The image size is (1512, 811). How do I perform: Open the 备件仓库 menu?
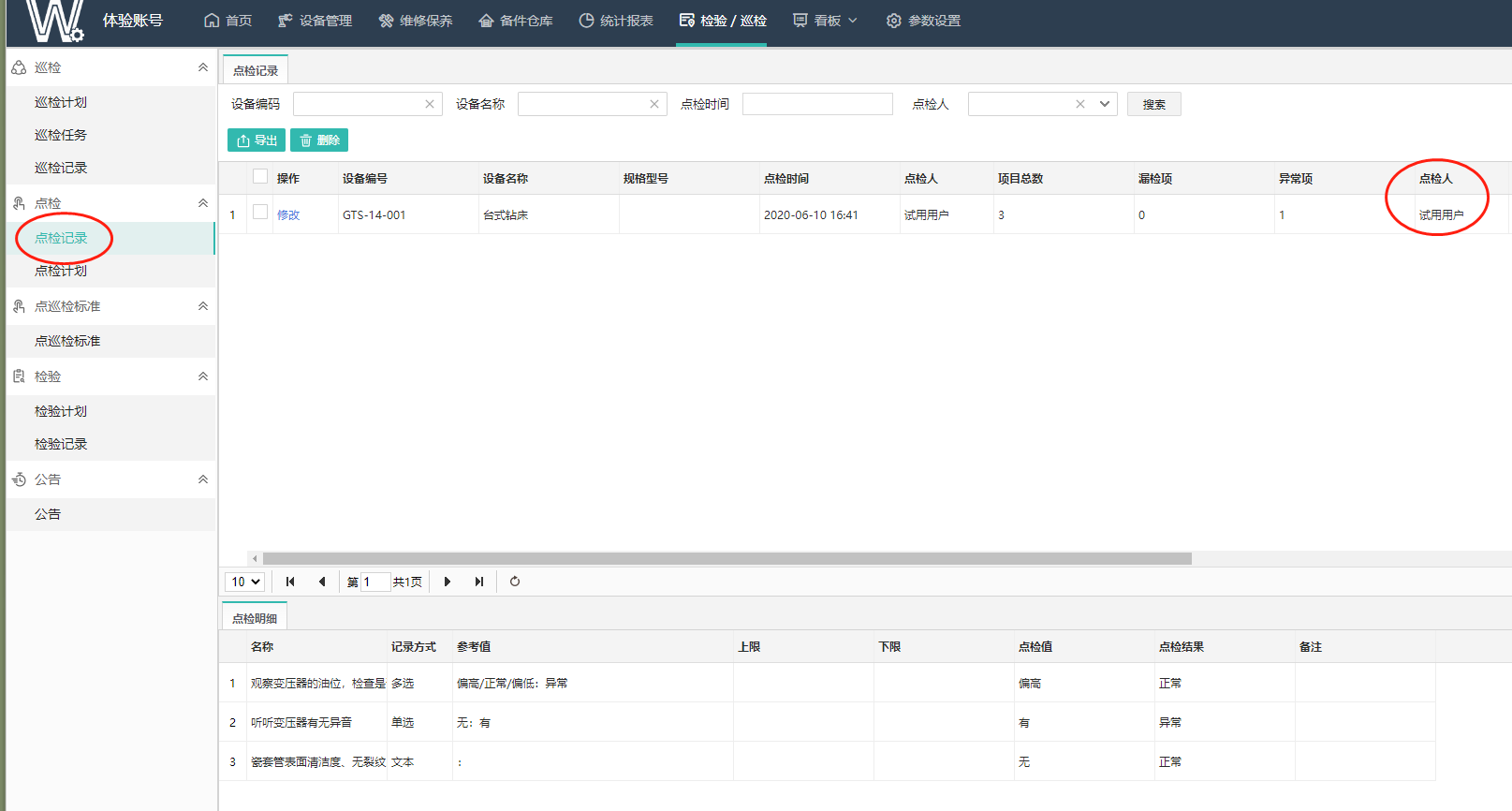coord(515,21)
